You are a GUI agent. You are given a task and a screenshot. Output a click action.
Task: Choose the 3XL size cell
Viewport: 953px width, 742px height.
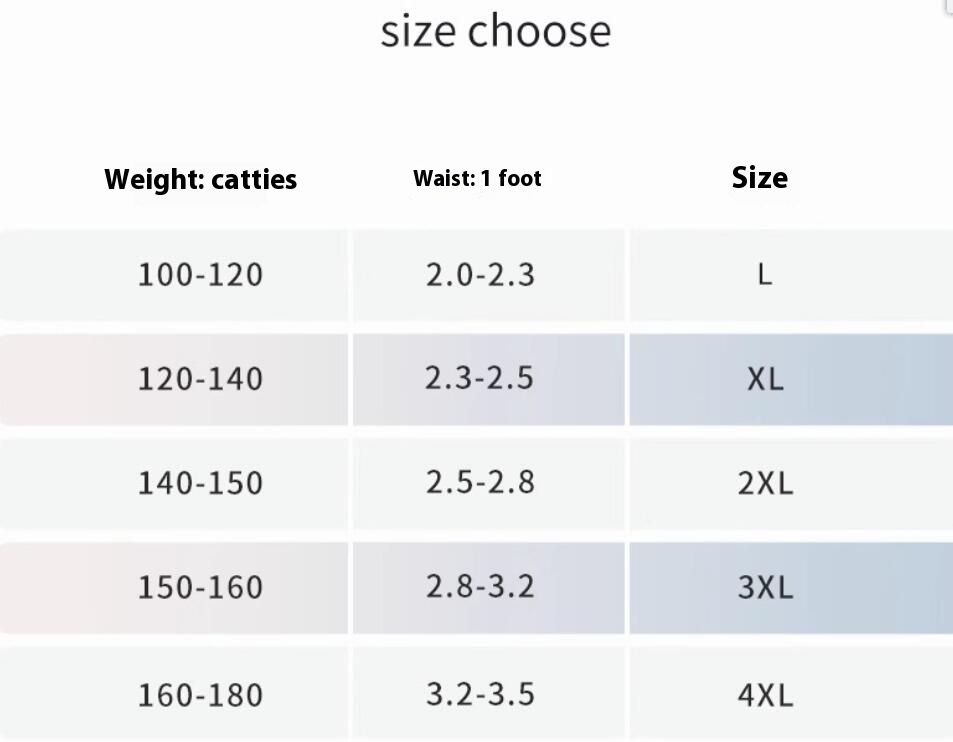pyautogui.click(x=765, y=587)
